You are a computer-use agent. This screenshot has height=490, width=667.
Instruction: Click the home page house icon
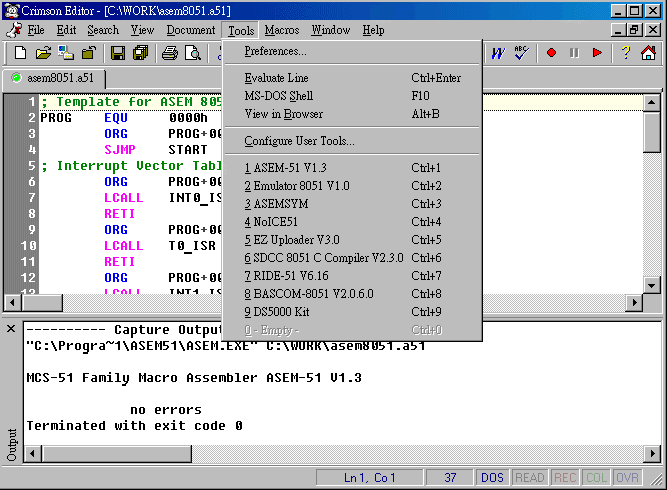tap(649, 53)
